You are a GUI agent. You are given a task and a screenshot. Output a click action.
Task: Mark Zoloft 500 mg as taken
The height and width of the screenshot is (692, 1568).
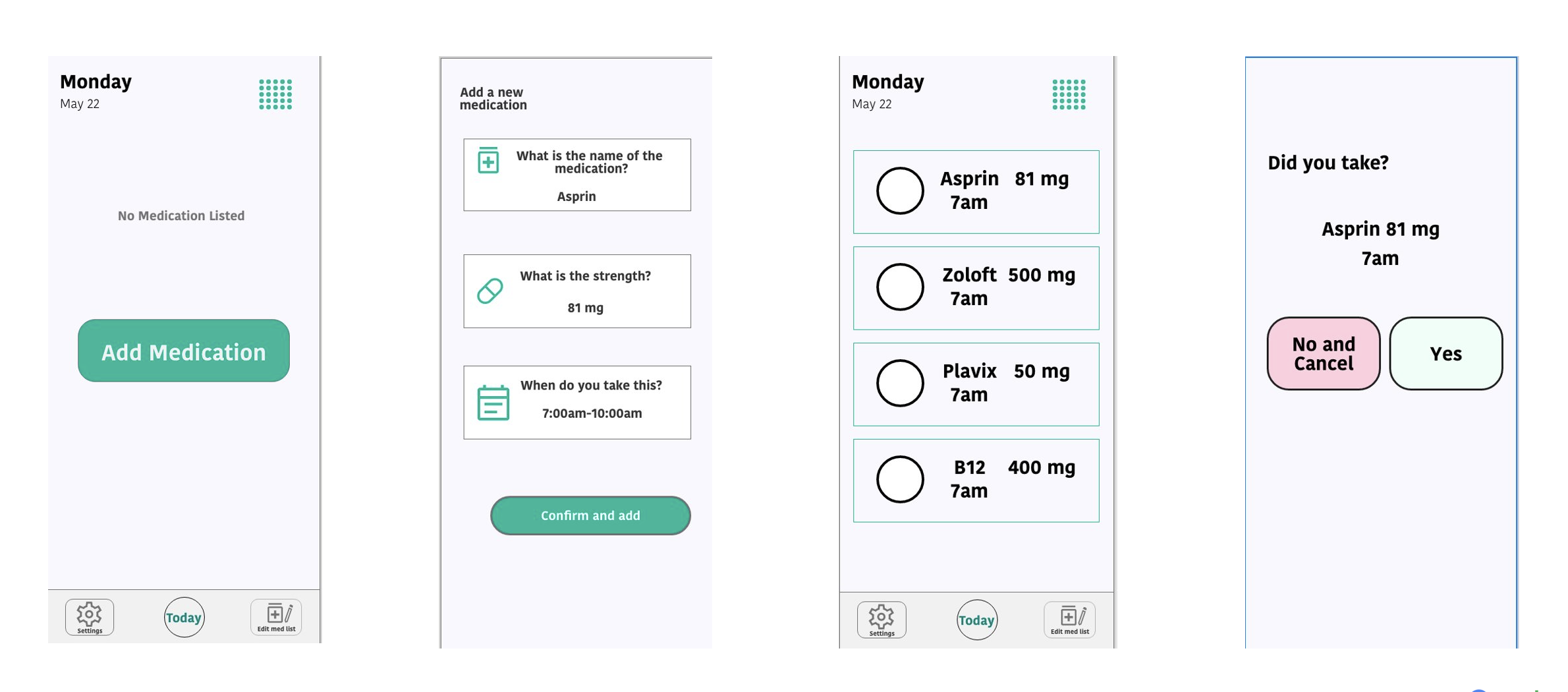point(900,287)
